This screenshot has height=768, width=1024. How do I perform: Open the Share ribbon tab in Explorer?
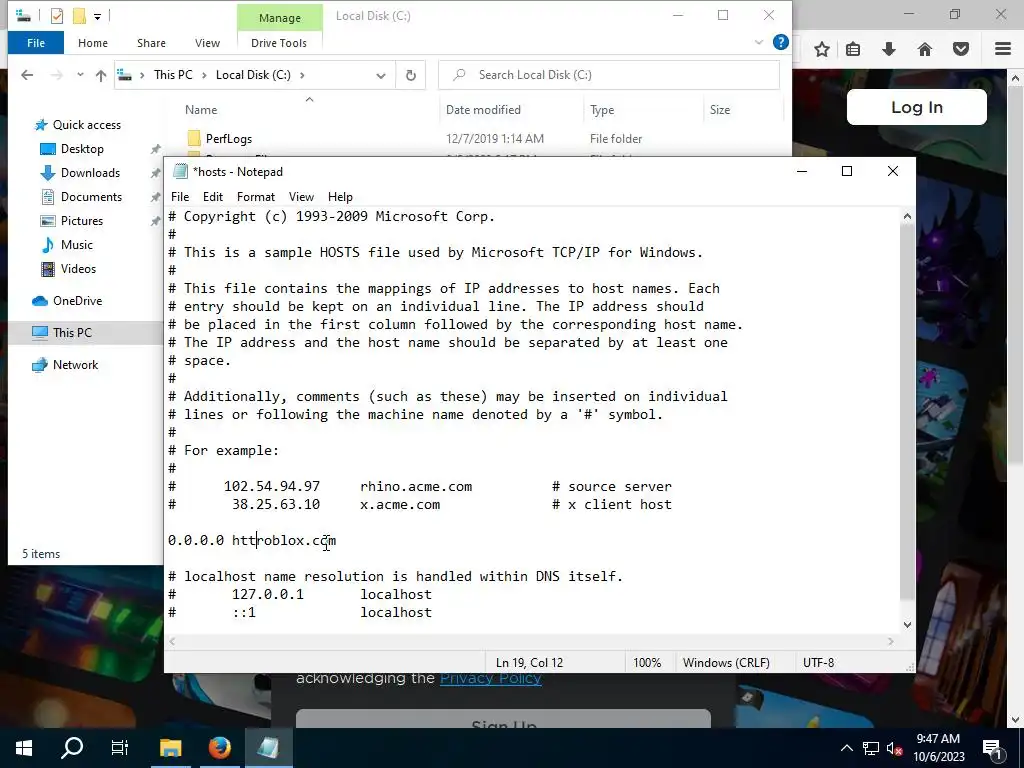[x=151, y=43]
